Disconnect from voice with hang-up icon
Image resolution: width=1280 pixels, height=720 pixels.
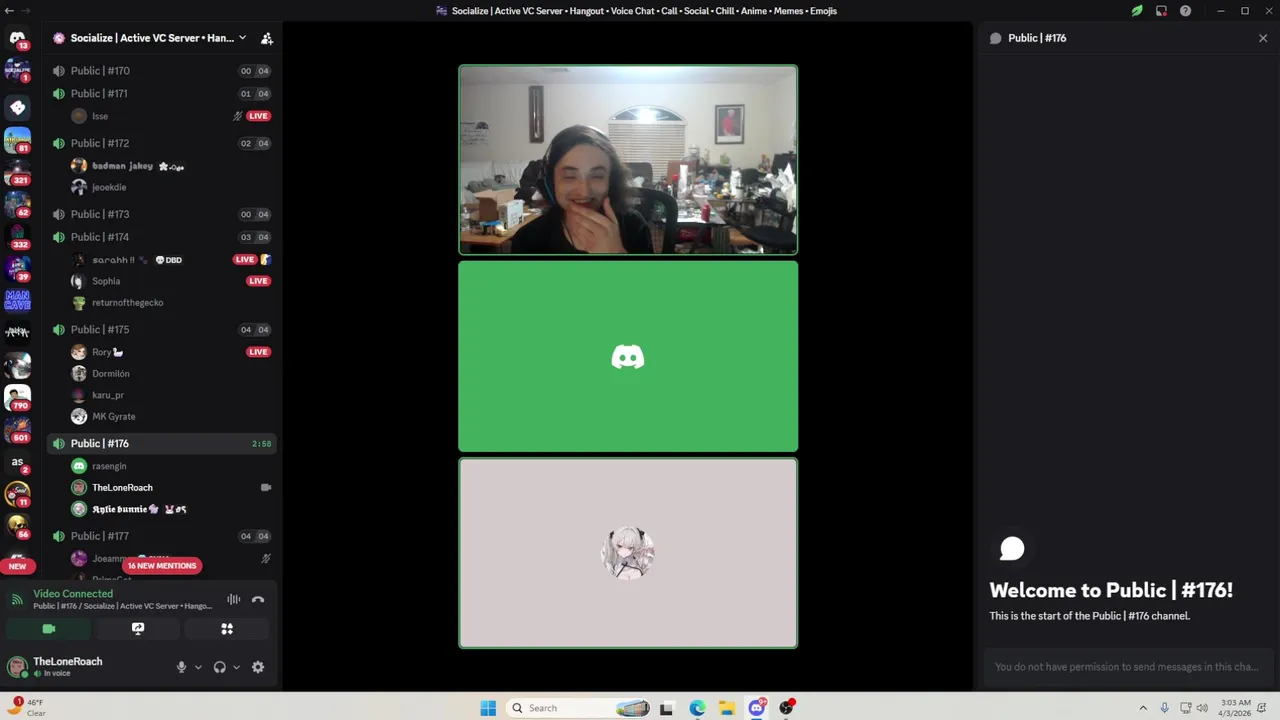[258, 600]
